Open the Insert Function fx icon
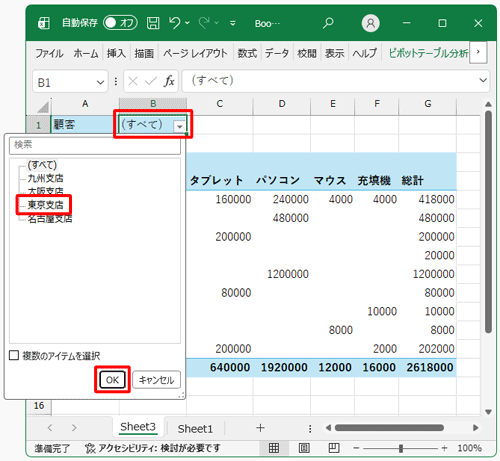The width and height of the screenshot is (500, 461). [x=169, y=81]
